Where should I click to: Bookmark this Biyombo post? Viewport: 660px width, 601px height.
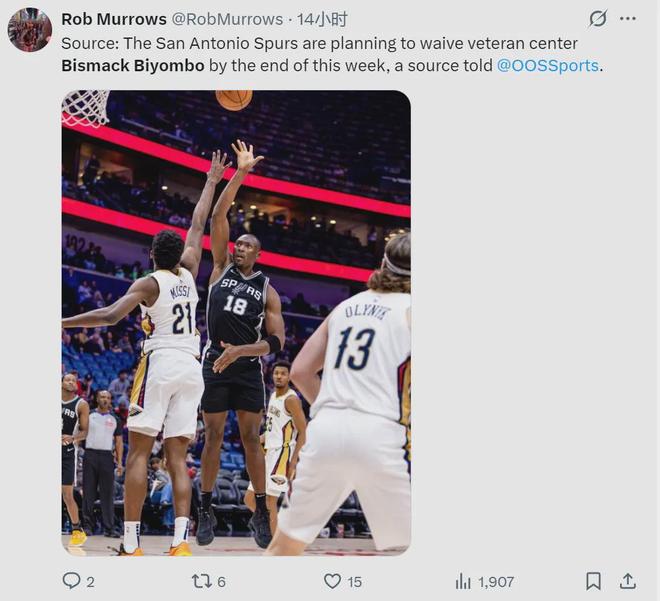593,581
